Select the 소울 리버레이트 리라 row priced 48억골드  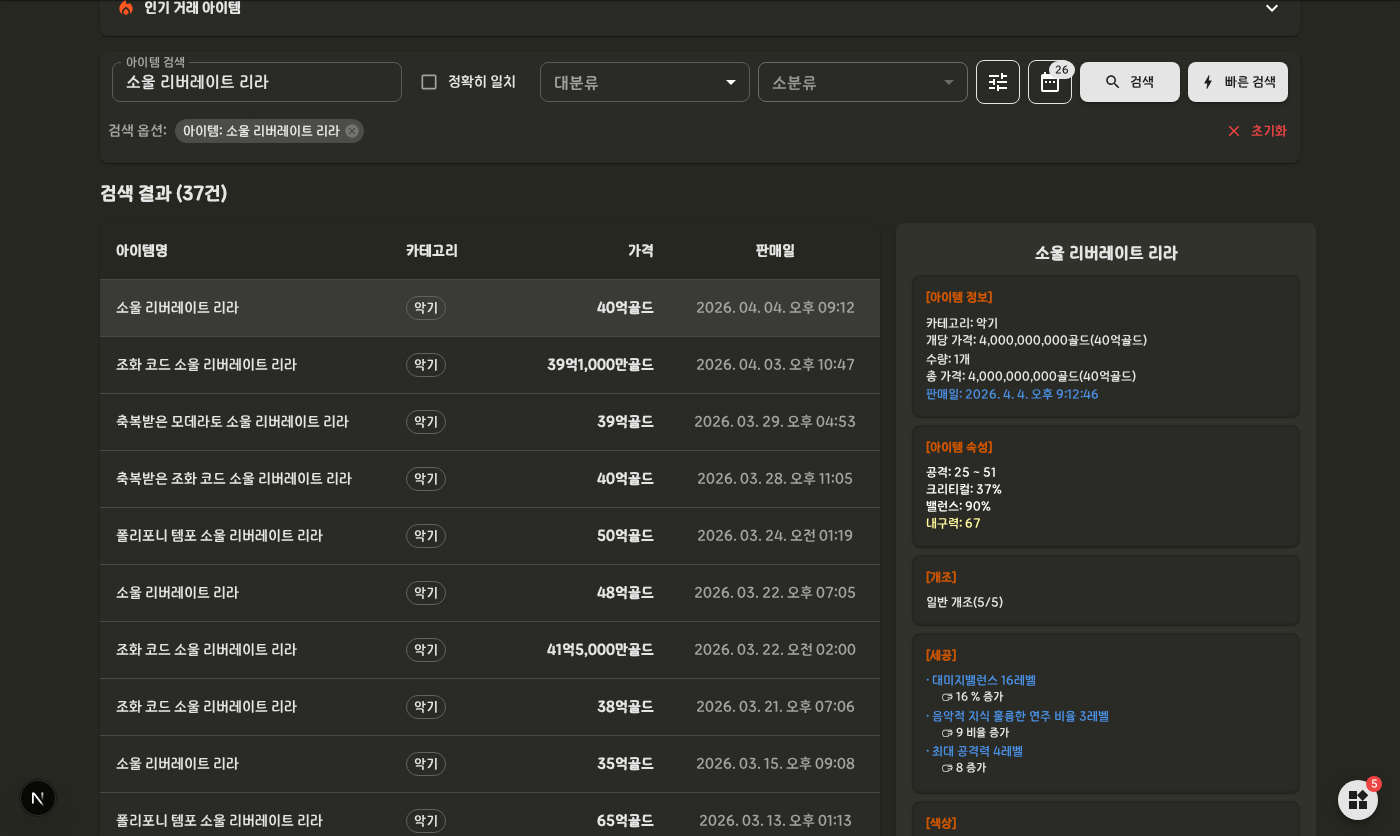click(x=490, y=593)
